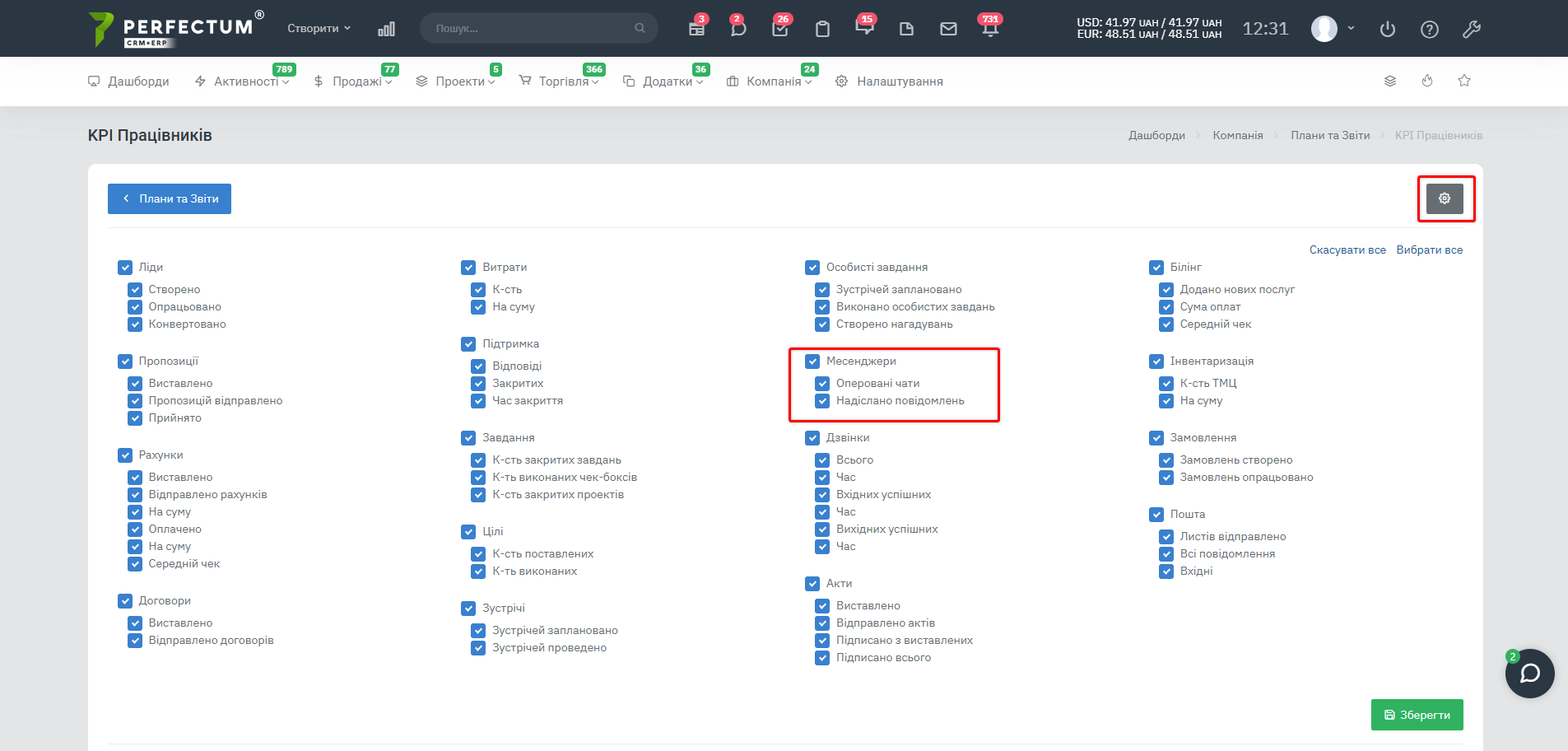Open notifications bell with 731 badge

989,29
